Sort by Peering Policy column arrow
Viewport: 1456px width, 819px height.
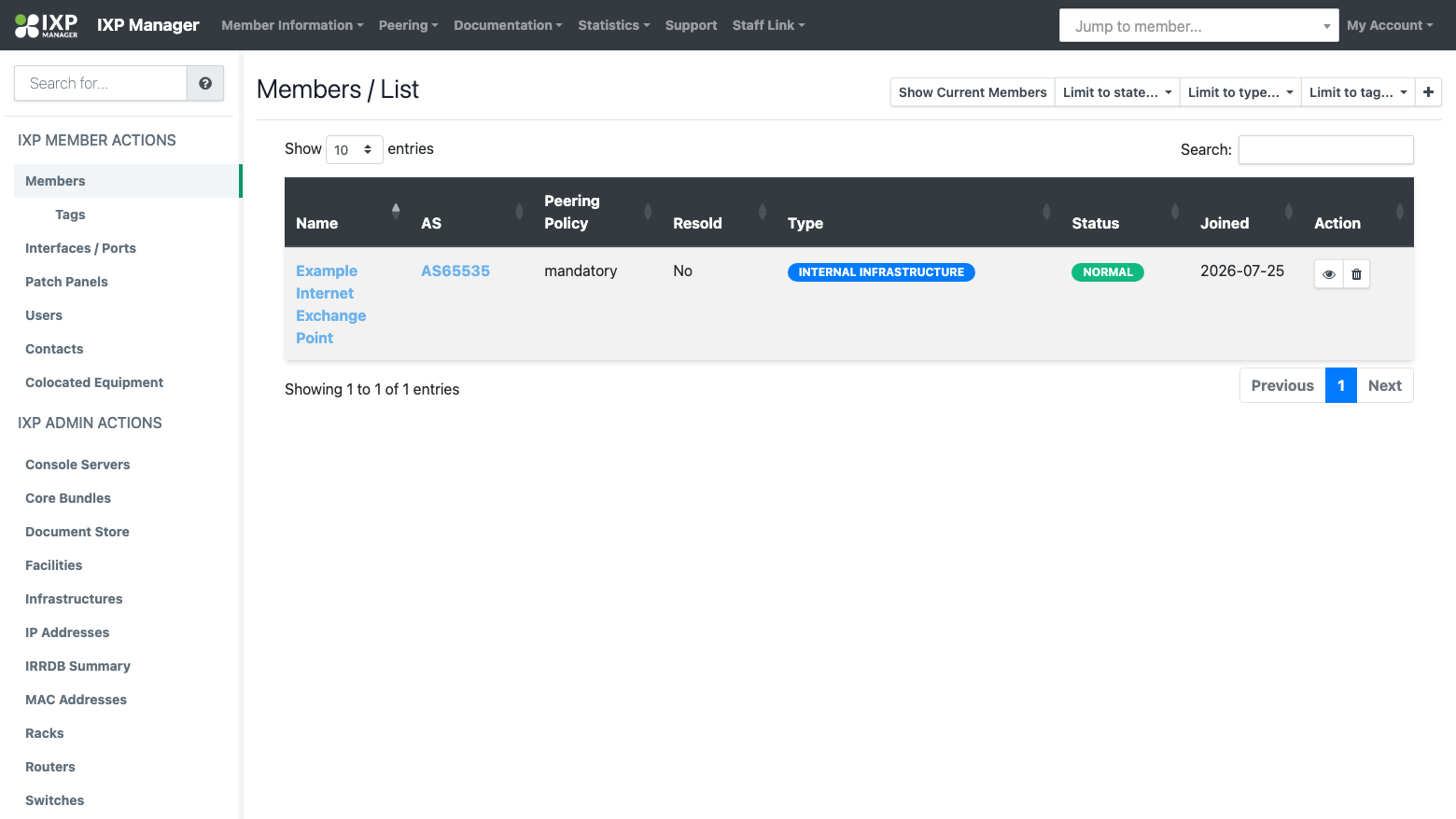point(647,212)
